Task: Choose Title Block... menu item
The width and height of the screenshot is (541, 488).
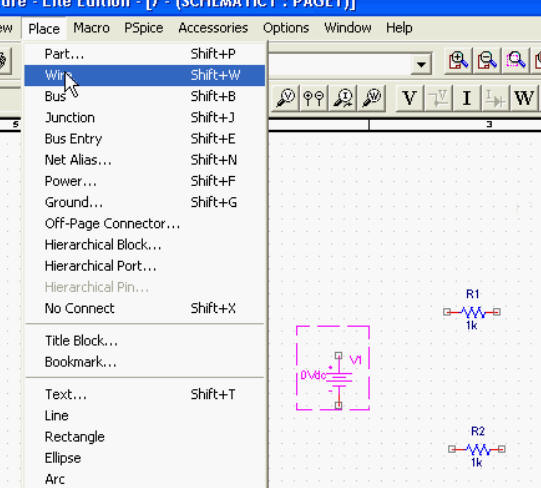Action: pos(145,341)
